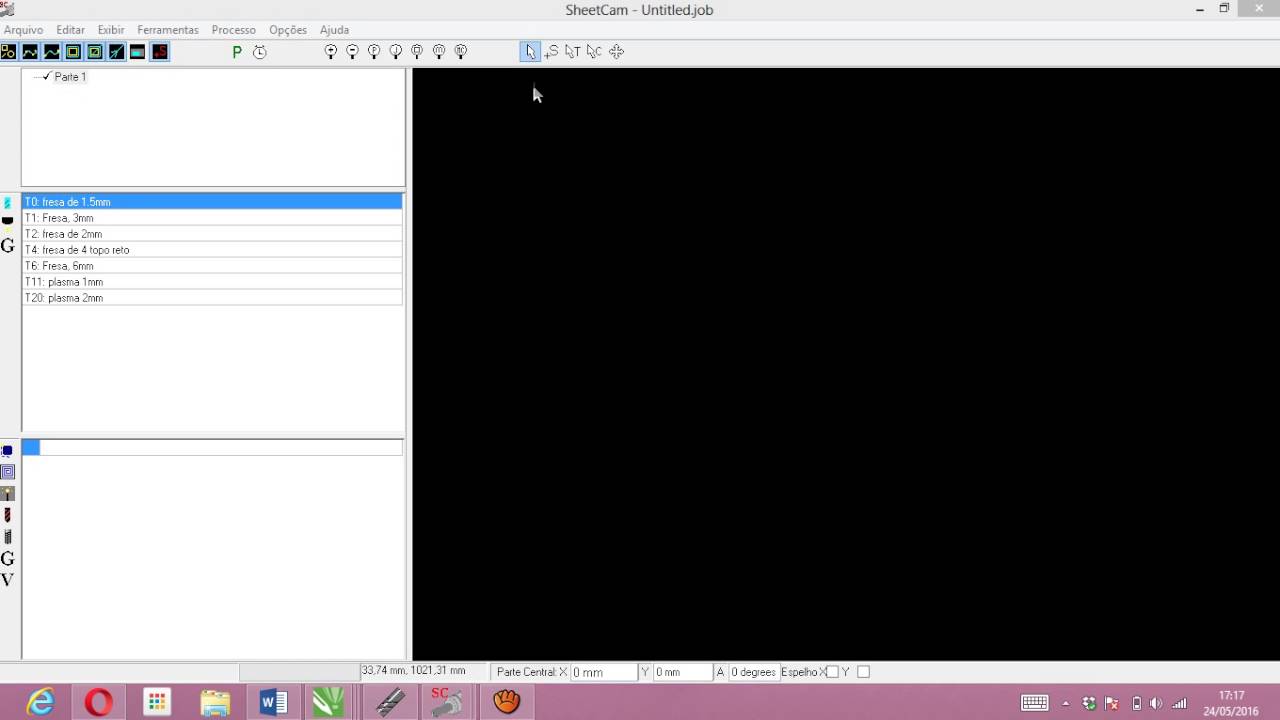Image resolution: width=1280 pixels, height=720 pixels.
Task: Select the zoom out magnifier icon
Action: (352, 52)
